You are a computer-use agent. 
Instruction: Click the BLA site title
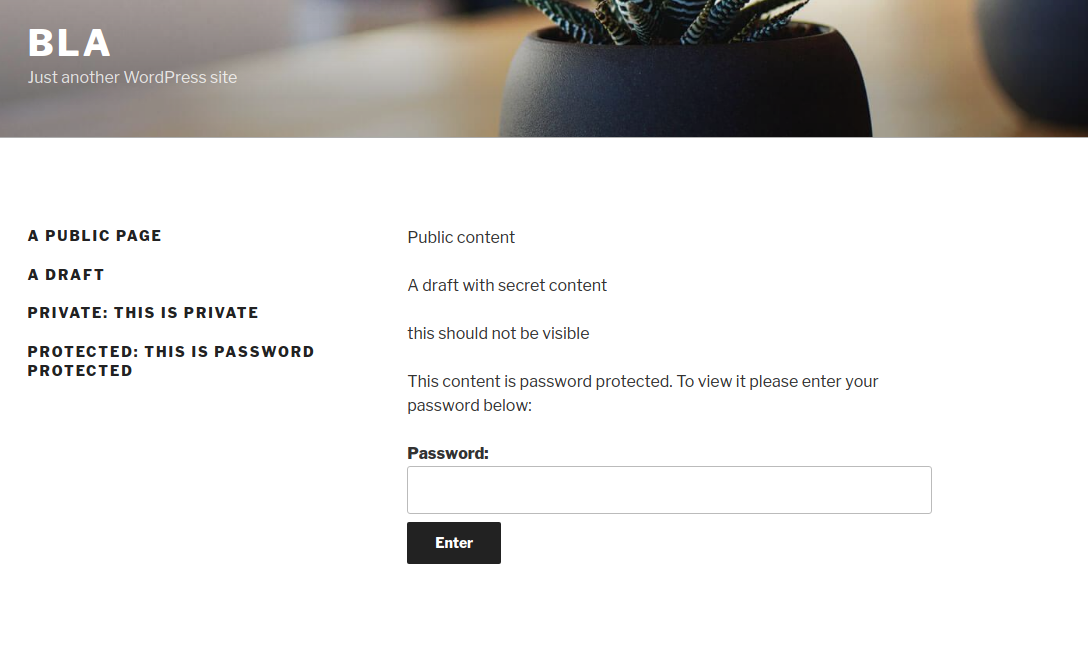pyautogui.click(x=69, y=43)
